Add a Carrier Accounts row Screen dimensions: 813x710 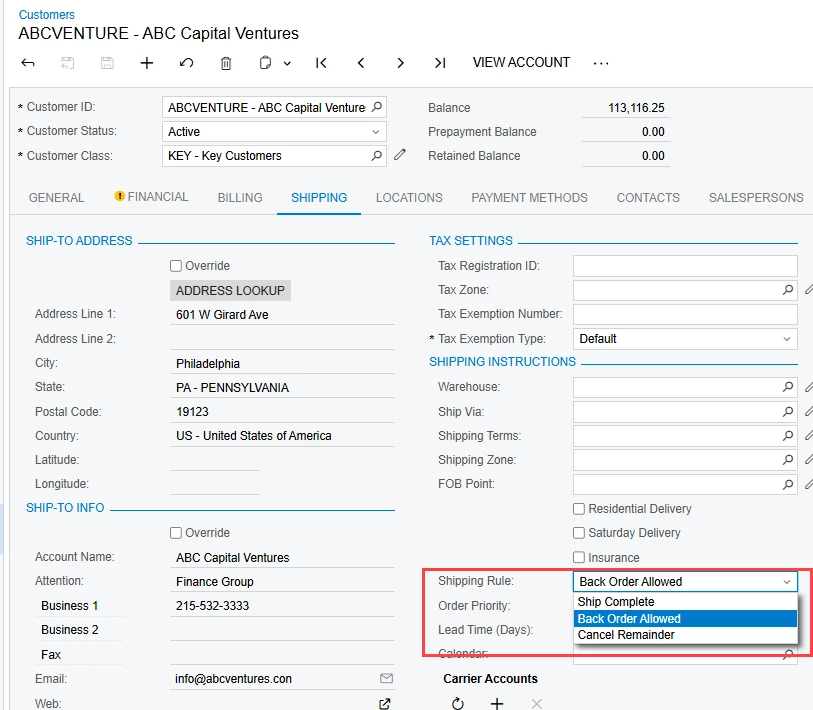point(497,703)
